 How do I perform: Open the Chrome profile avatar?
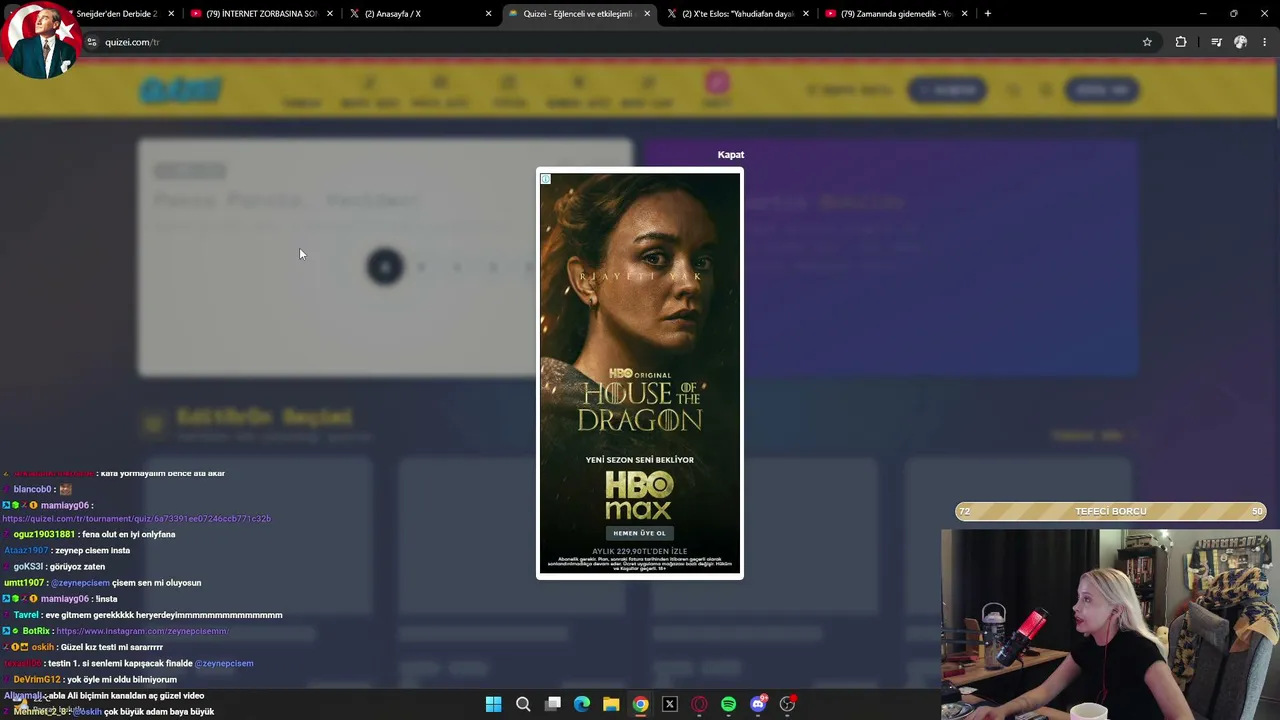[1241, 42]
